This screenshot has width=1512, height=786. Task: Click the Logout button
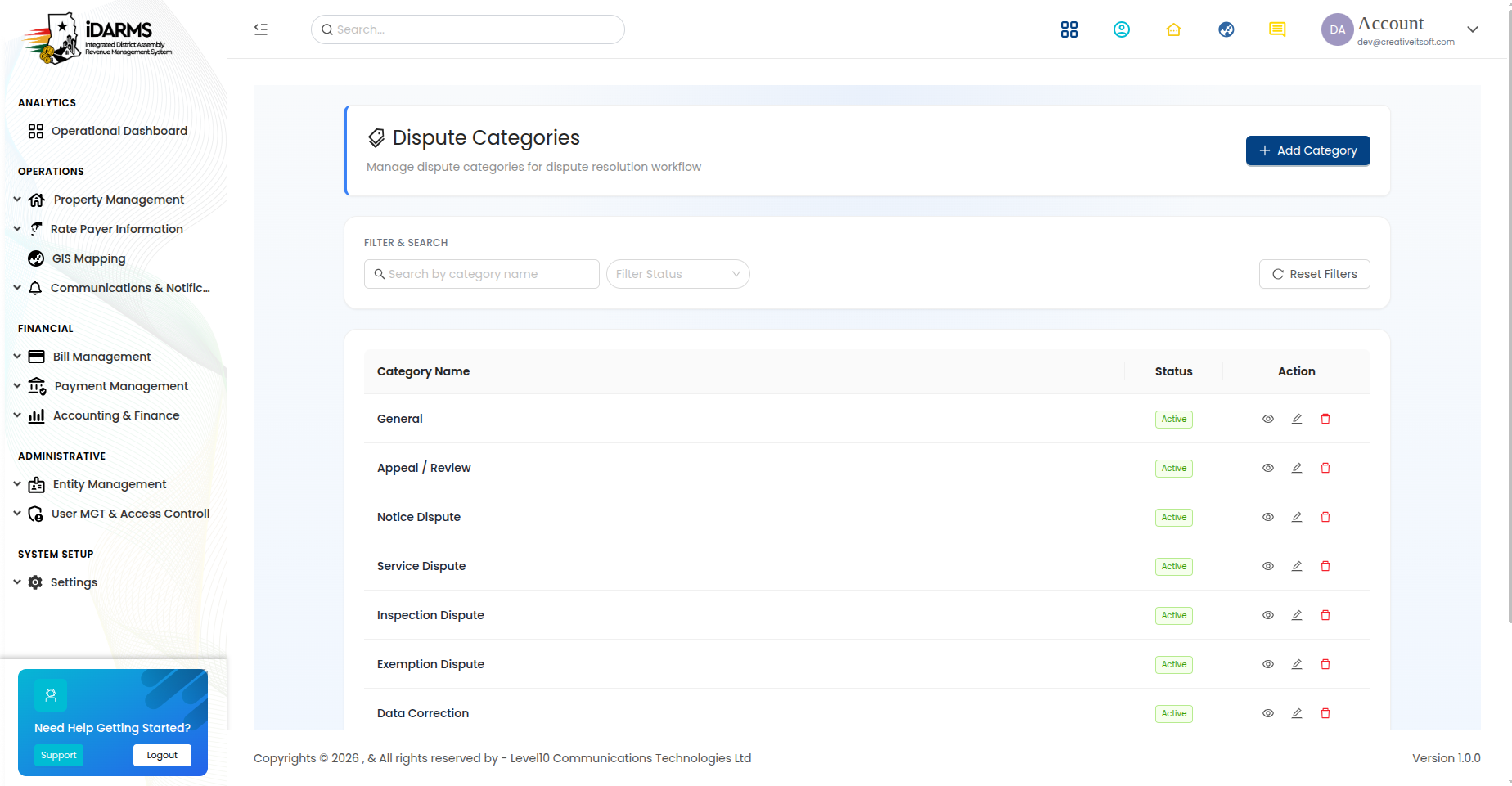(x=162, y=756)
